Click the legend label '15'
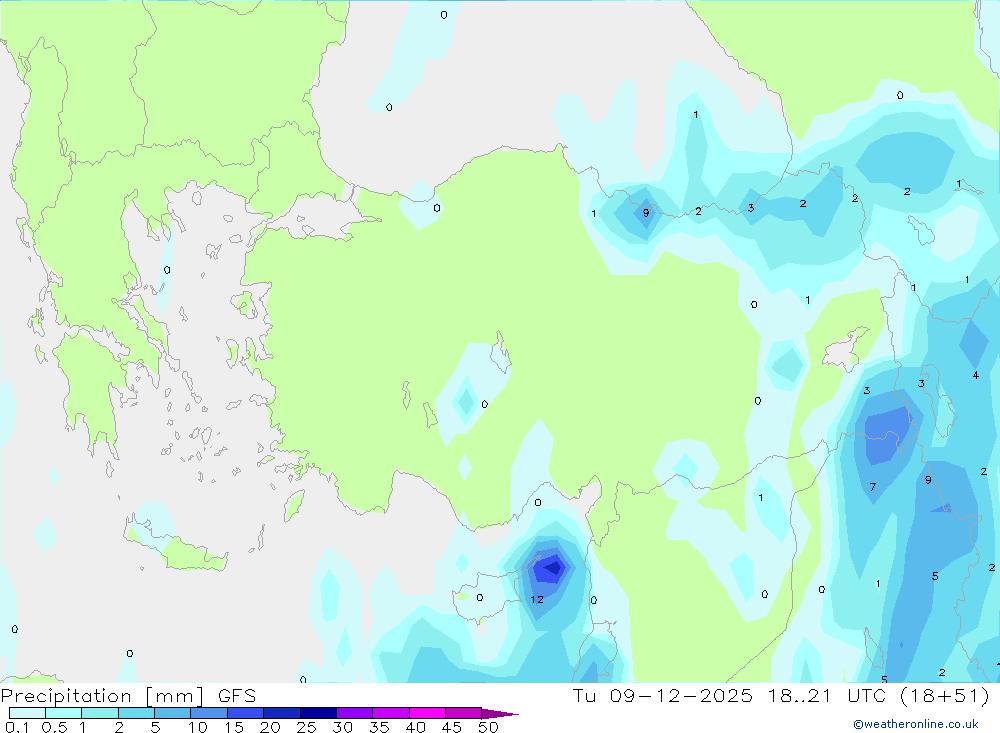This screenshot has width=1000, height=733. point(234,727)
